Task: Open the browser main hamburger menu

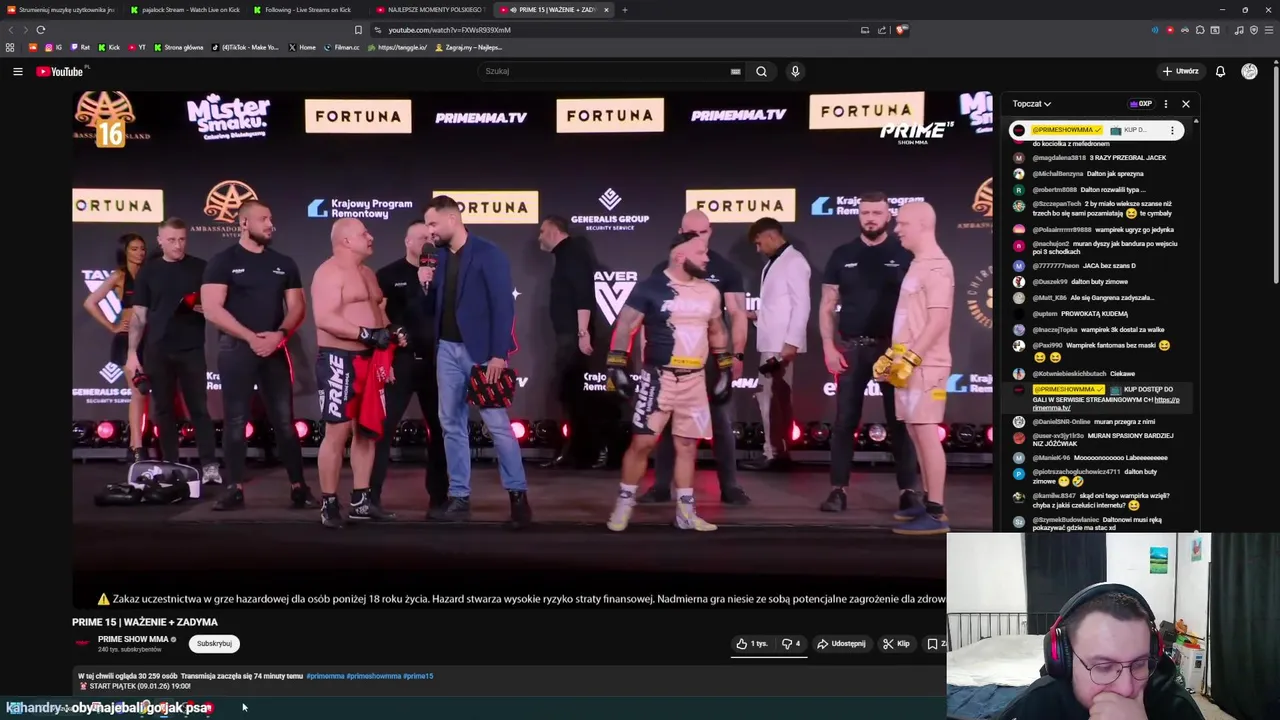Action: (1269, 30)
